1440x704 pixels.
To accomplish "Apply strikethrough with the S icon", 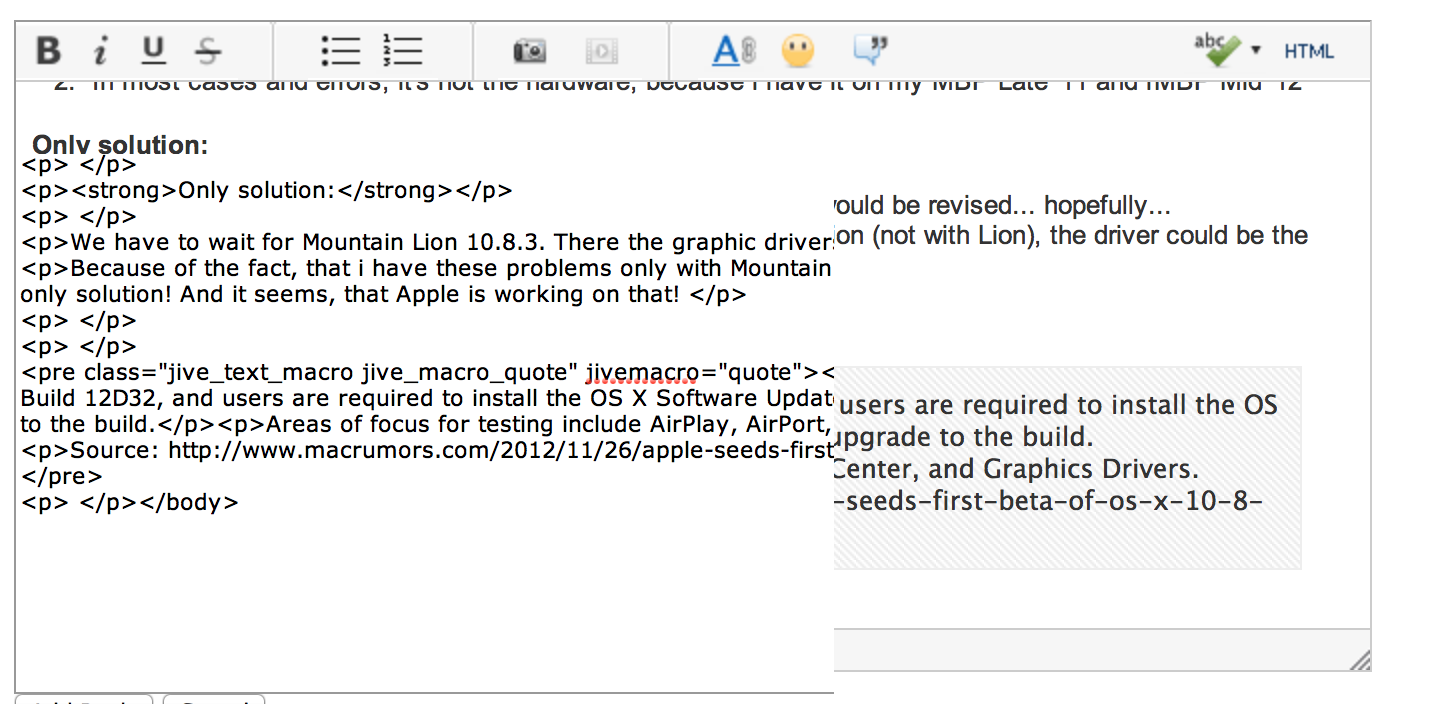I will coord(208,50).
